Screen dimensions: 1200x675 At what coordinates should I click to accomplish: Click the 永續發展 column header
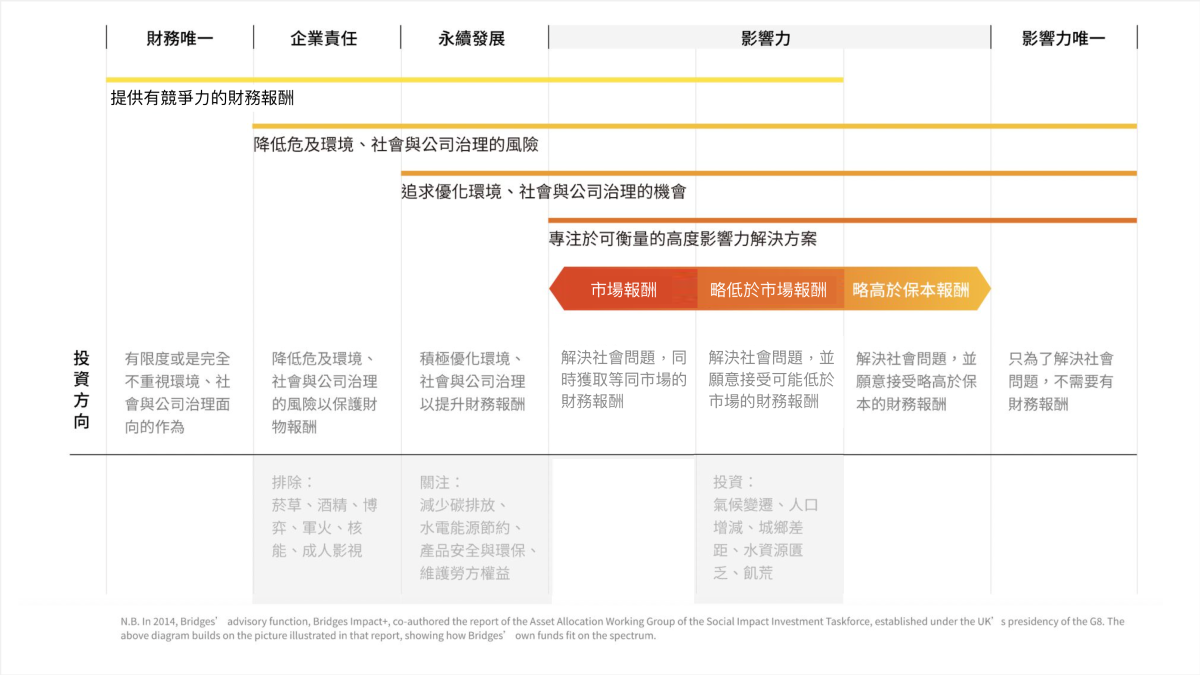(472, 39)
